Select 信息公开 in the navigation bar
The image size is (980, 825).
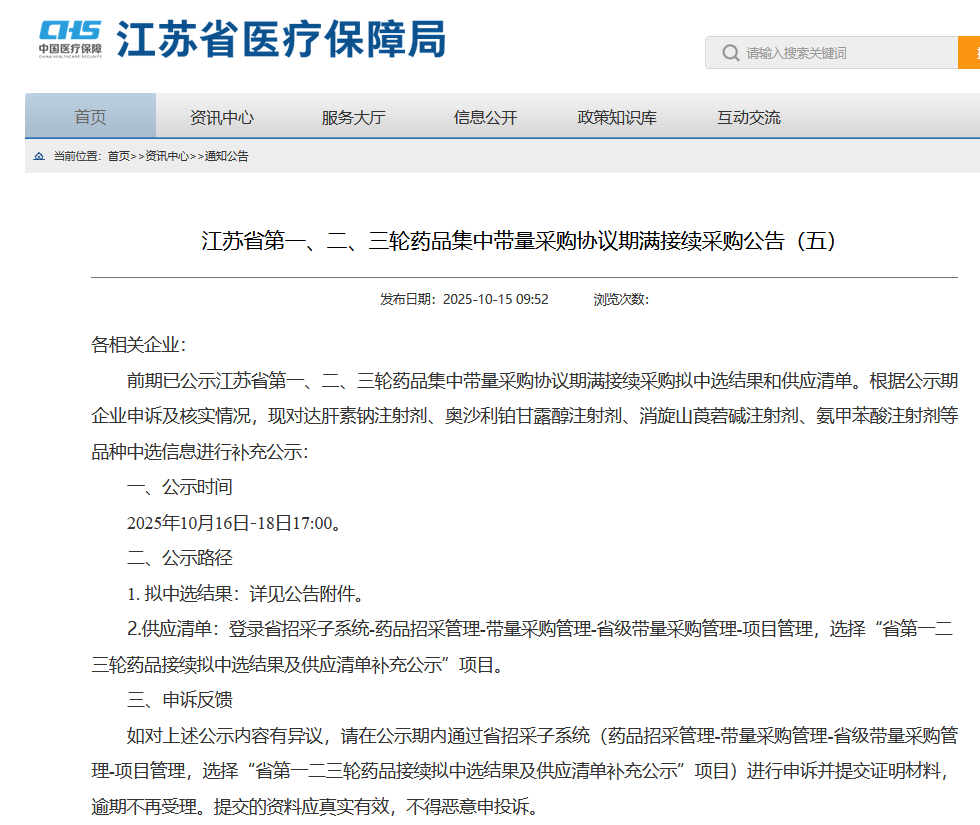pos(485,117)
